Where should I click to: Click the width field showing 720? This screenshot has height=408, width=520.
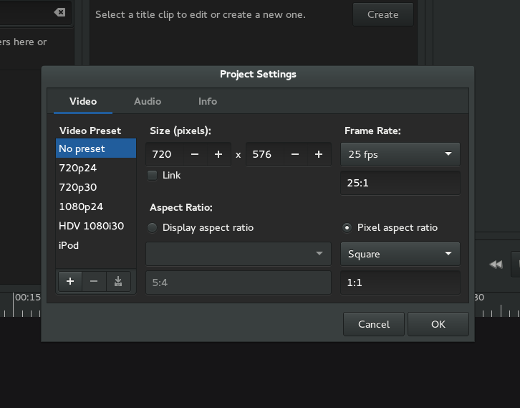point(165,154)
